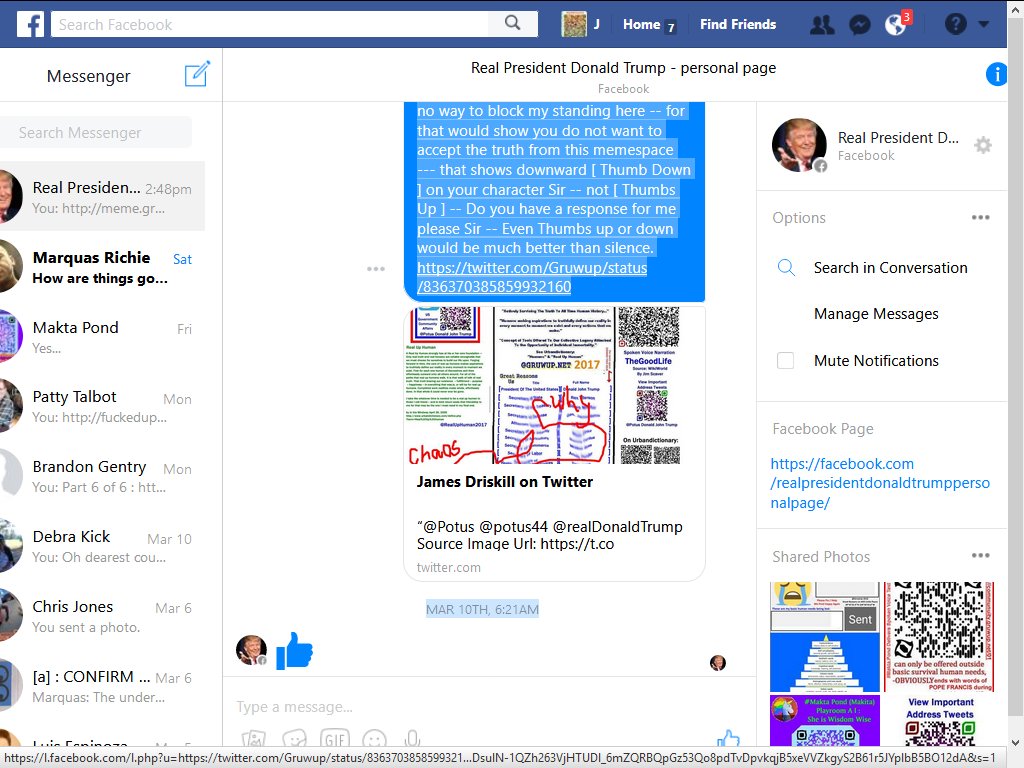Click the Home link in top bar

641,24
